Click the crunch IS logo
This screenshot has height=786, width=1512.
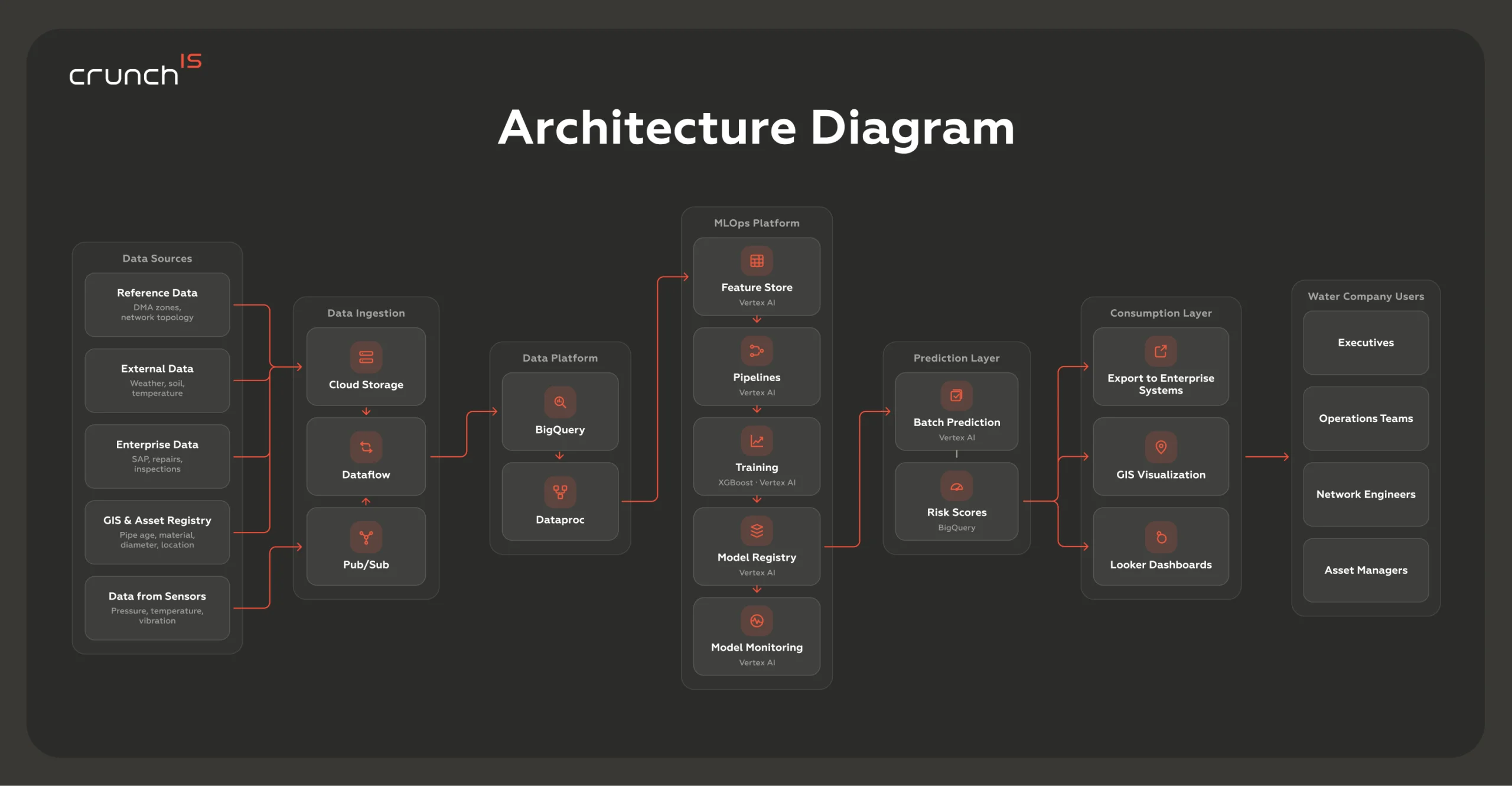pos(135,70)
